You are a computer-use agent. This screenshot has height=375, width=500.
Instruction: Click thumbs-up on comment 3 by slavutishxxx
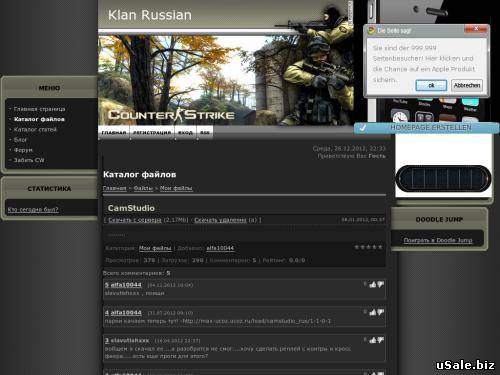[x=373, y=340]
